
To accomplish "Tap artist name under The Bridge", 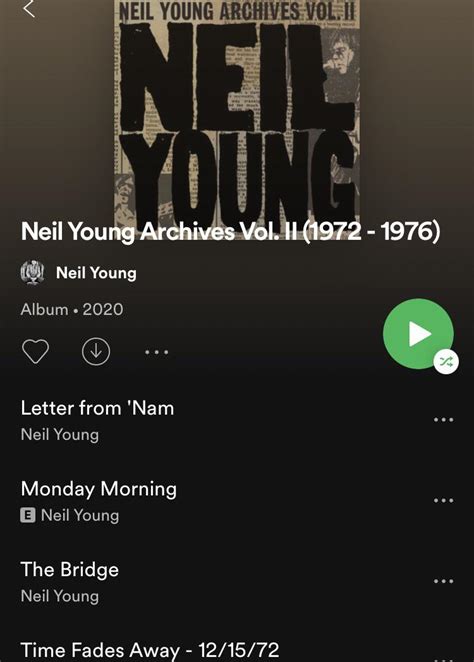I will pyautogui.click(x=60, y=596).
